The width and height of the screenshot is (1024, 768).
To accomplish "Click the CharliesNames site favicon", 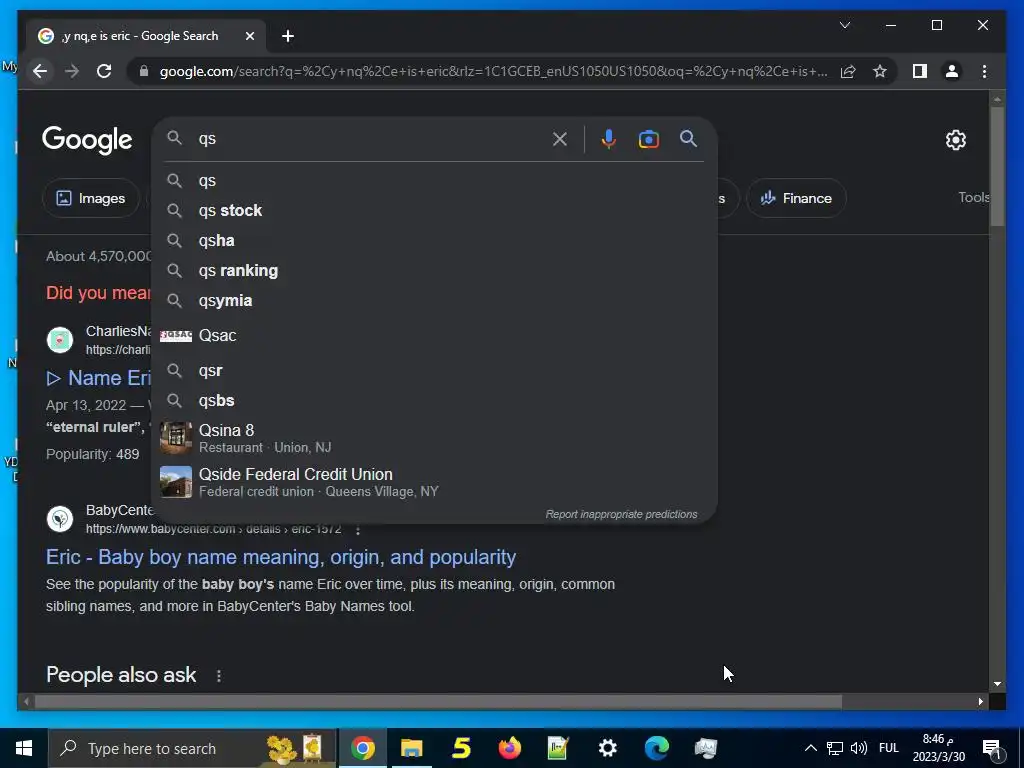I will (x=60, y=340).
